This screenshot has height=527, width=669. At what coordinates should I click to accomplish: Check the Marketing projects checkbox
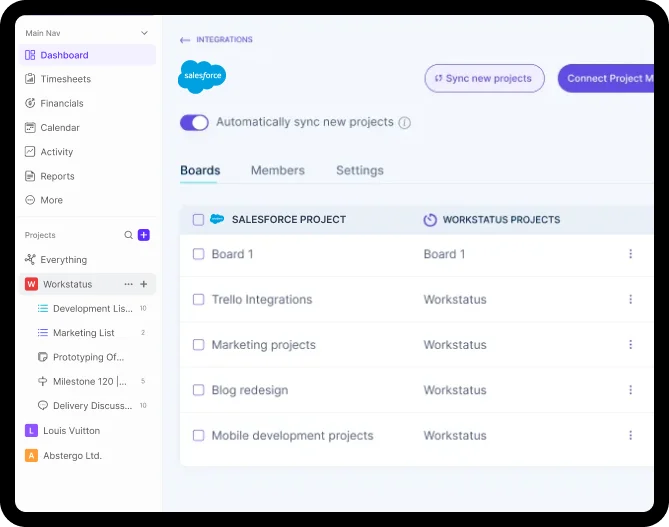198,344
